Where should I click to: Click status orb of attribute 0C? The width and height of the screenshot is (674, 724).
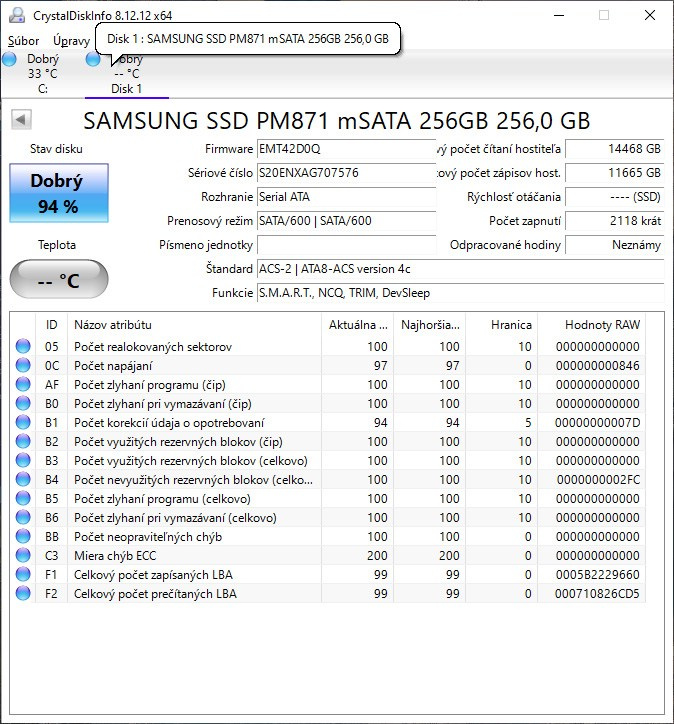[23, 365]
